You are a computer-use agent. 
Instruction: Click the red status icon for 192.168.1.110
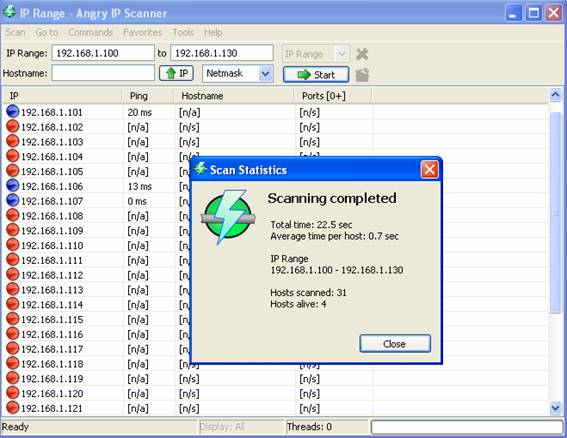[x=13, y=244]
